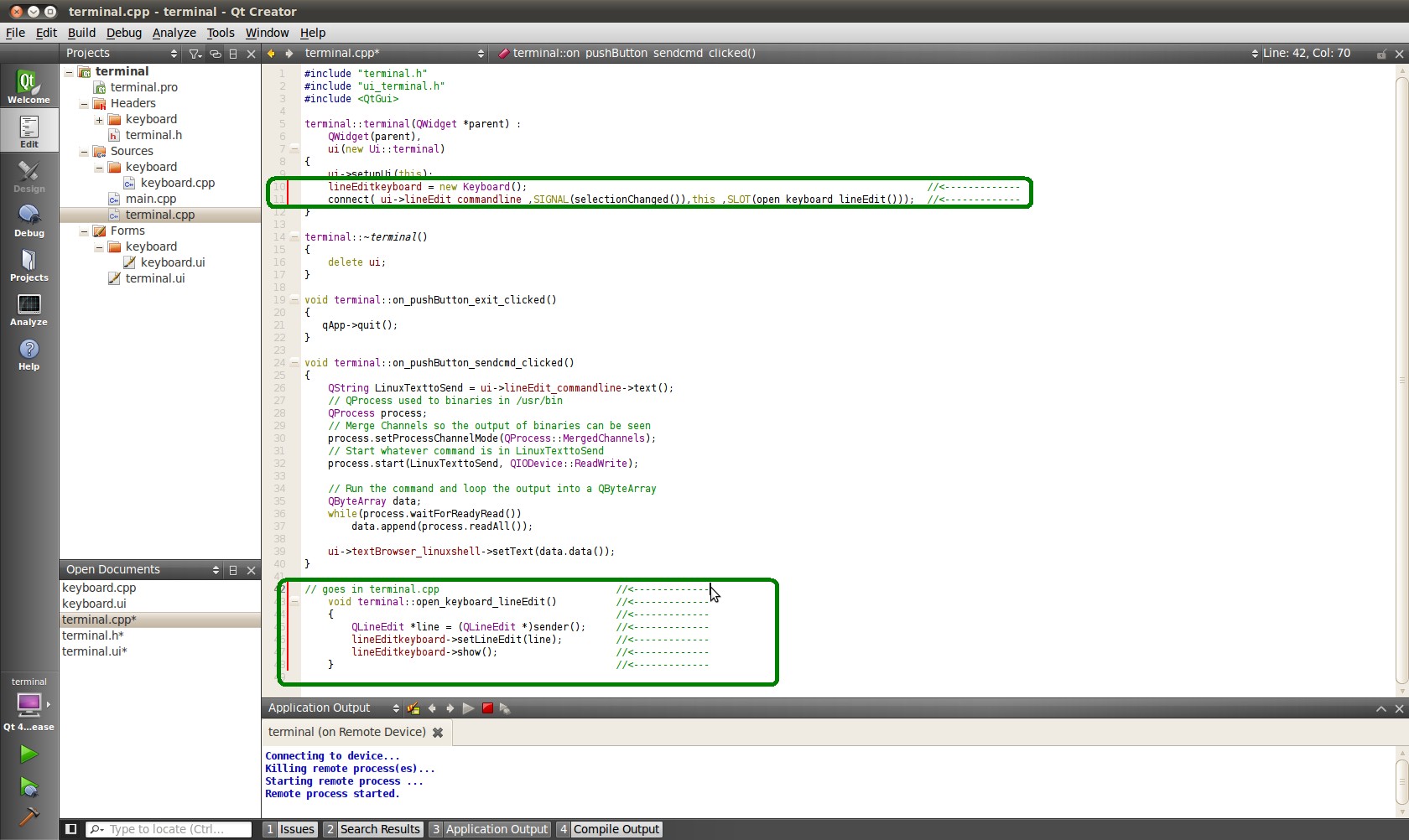The width and height of the screenshot is (1409, 840).
Task: Open the Projects view type dropdown
Action: [122, 53]
